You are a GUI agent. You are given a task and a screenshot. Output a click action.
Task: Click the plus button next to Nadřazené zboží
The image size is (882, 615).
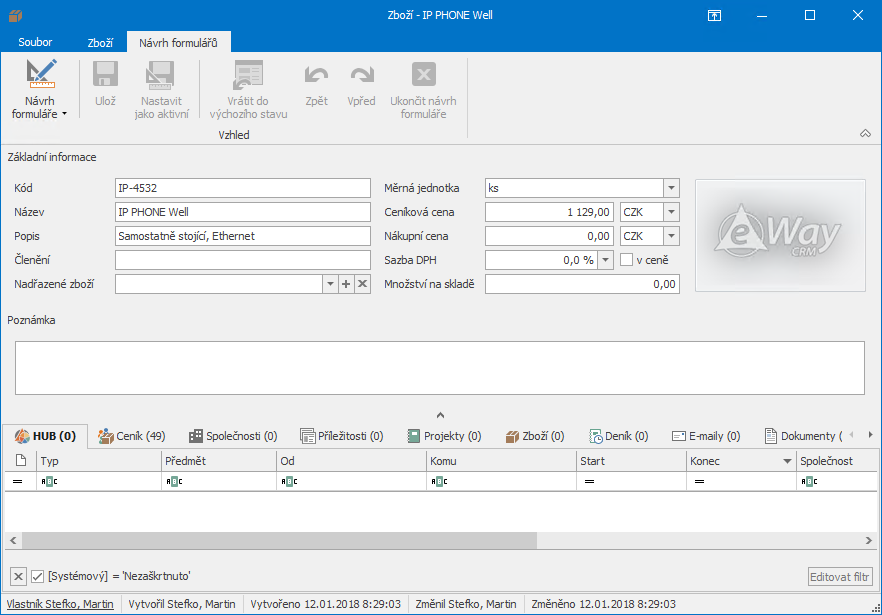tap(346, 284)
